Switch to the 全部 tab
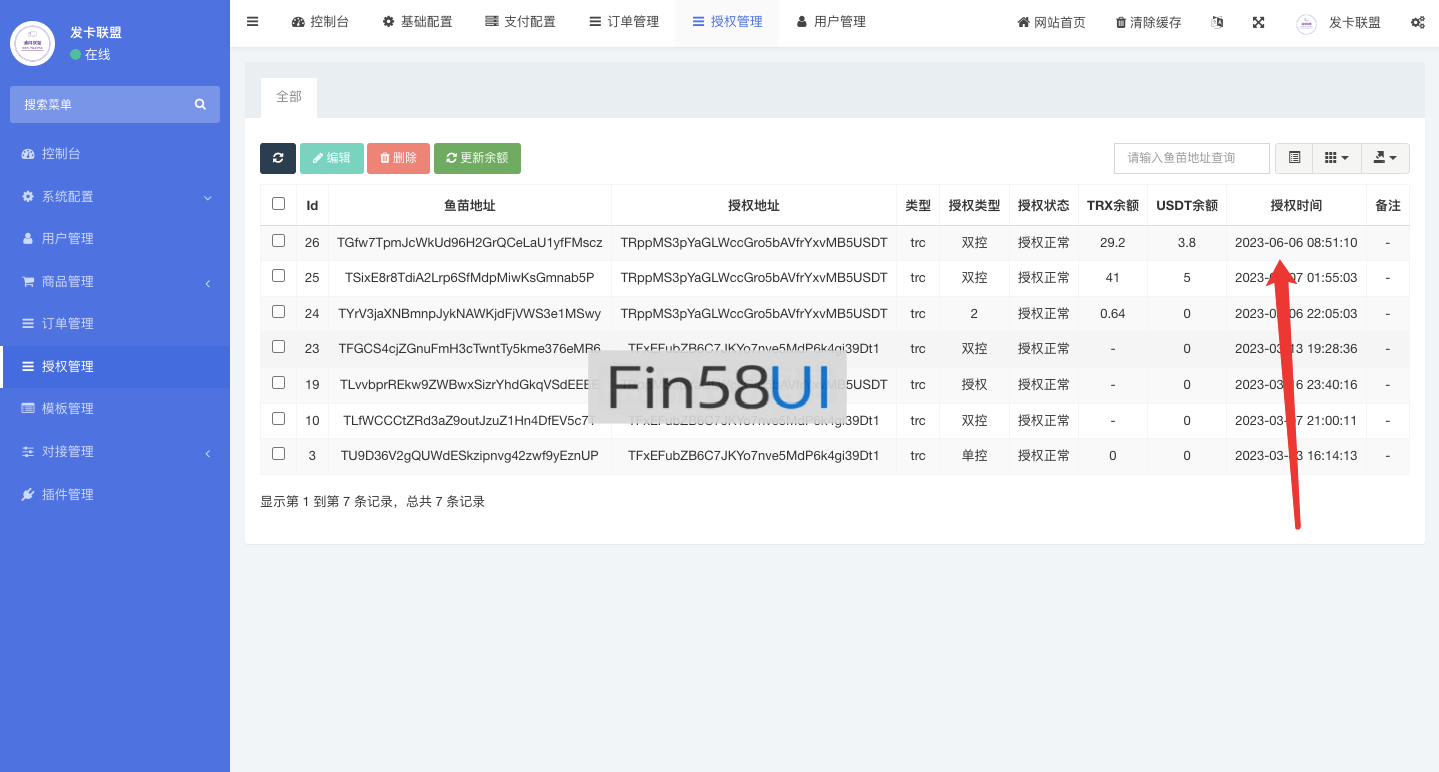 289,97
